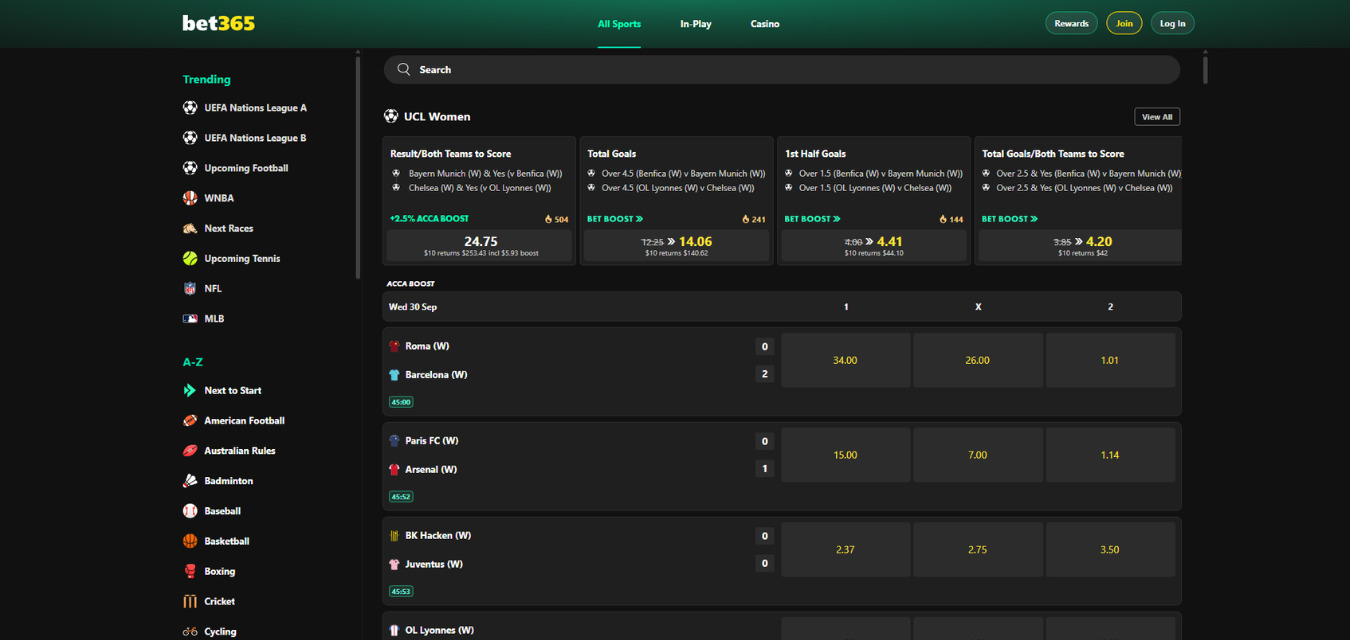Click the football icon beside UCL Women heading
The height and width of the screenshot is (640, 1350).
coord(391,116)
